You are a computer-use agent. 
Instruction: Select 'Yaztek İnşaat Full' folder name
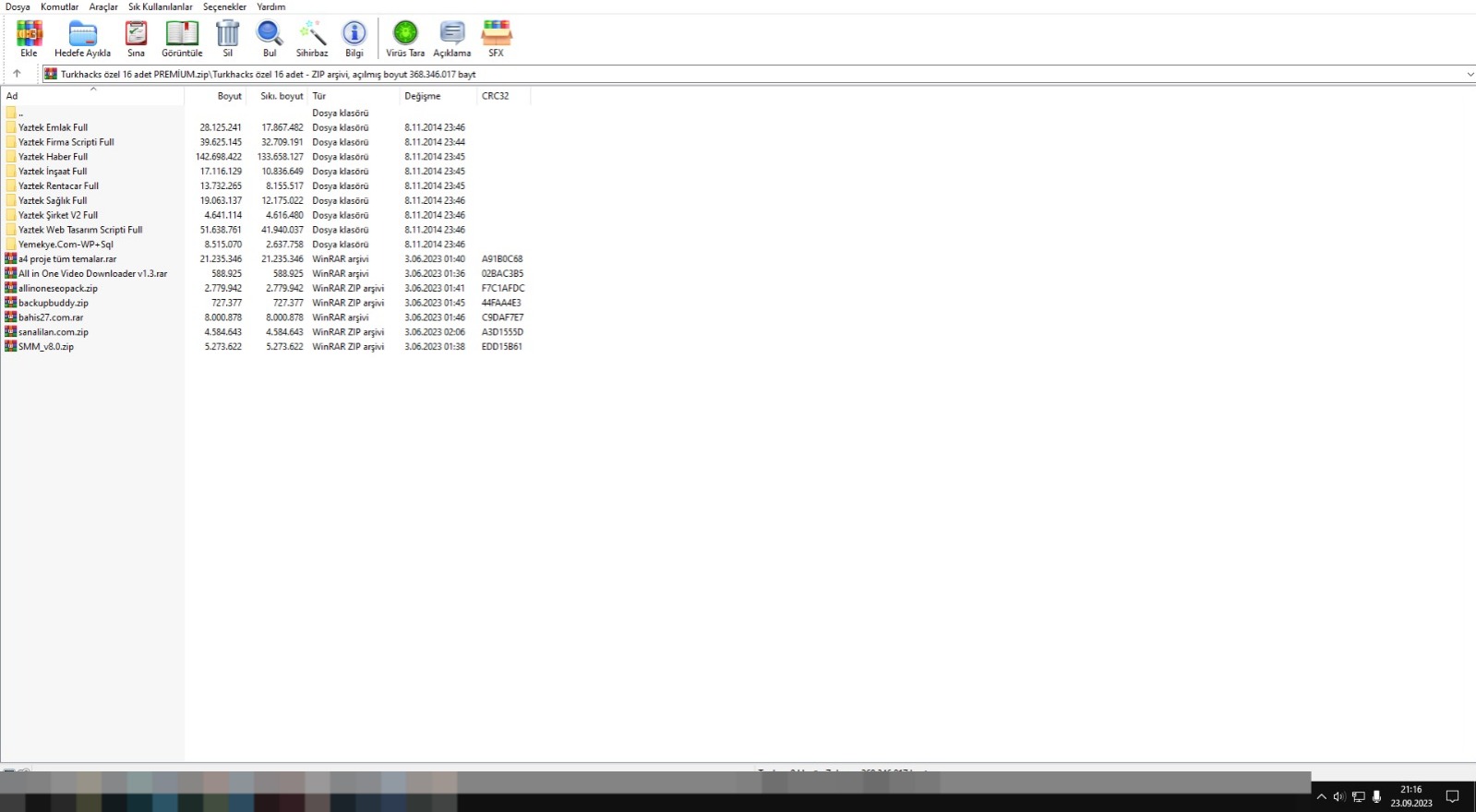point(53,172)
